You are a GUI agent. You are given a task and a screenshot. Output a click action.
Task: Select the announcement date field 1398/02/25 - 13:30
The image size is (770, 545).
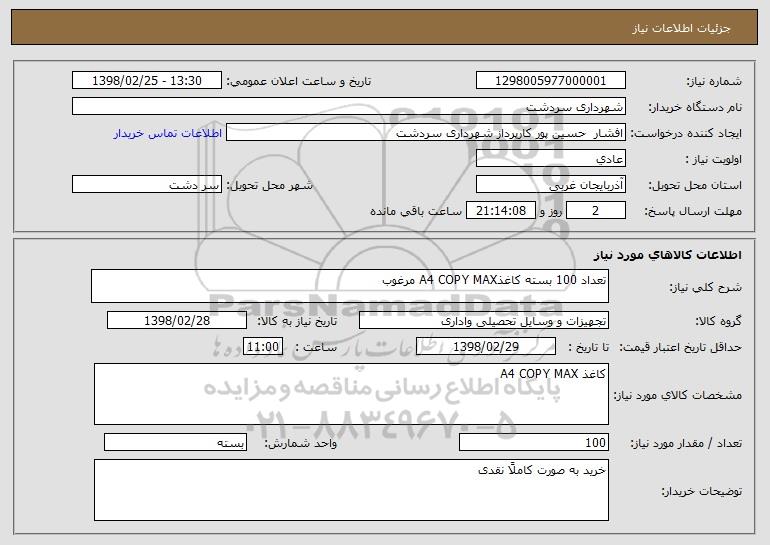[x=147, y=81]
